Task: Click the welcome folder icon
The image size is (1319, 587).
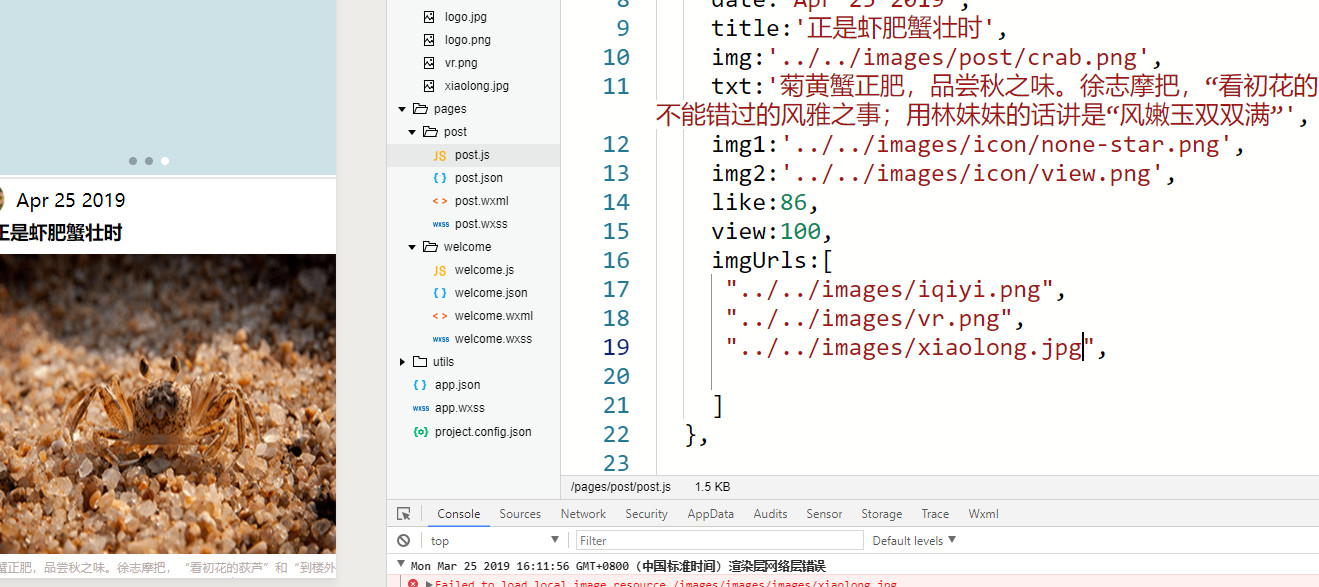Action: coord(430,247)
